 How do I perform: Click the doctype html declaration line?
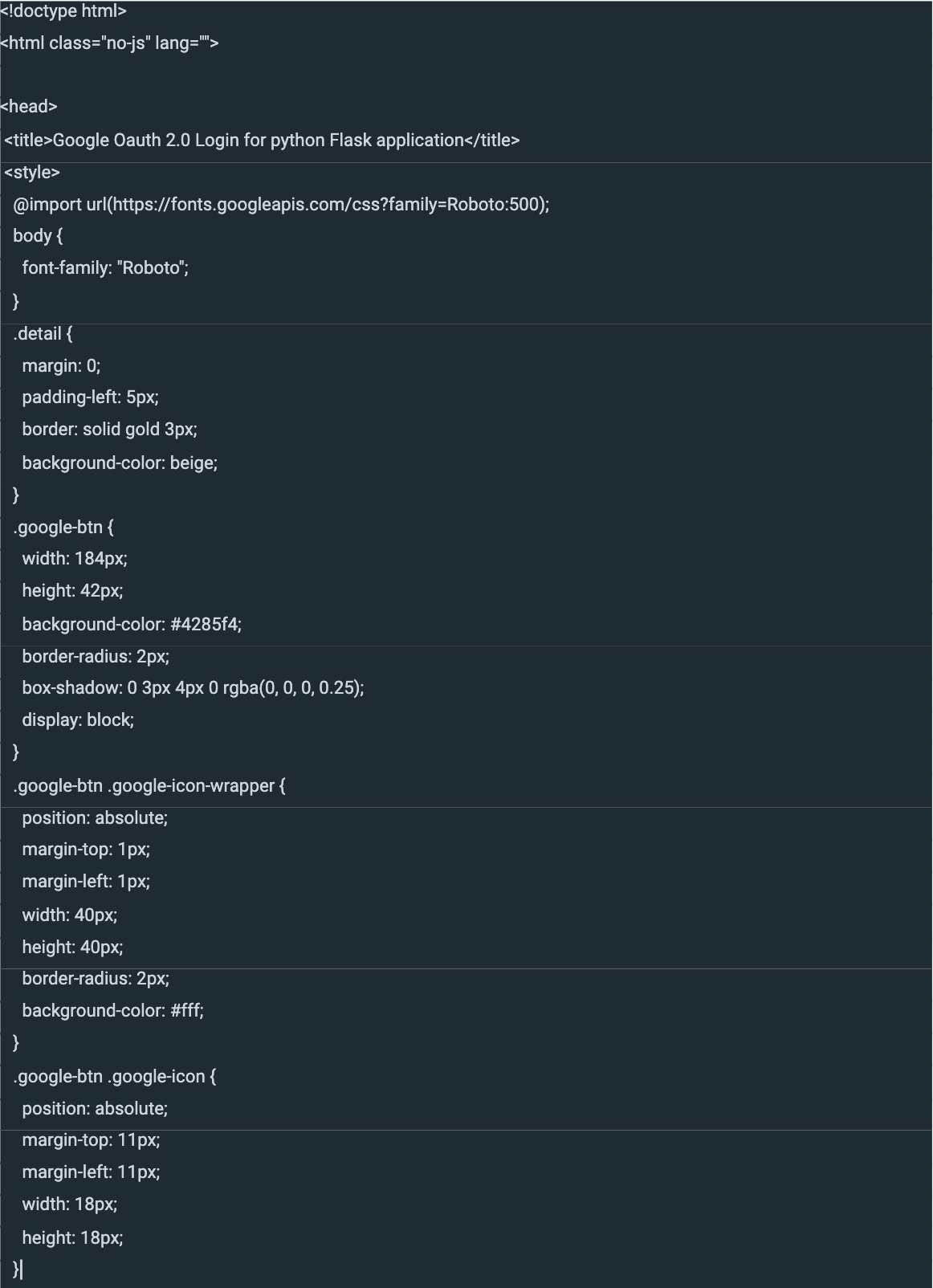[x=63, y=11]
